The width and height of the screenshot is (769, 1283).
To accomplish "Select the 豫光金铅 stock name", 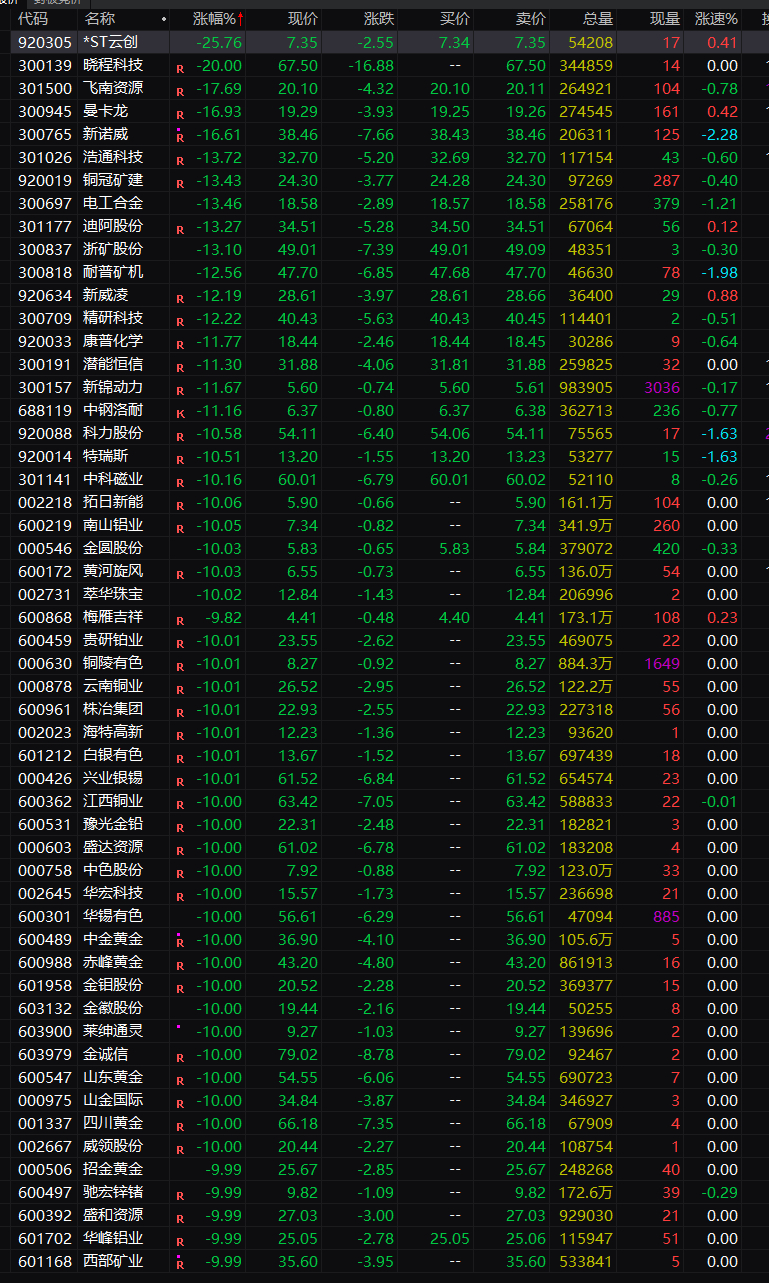I will 113,824.
